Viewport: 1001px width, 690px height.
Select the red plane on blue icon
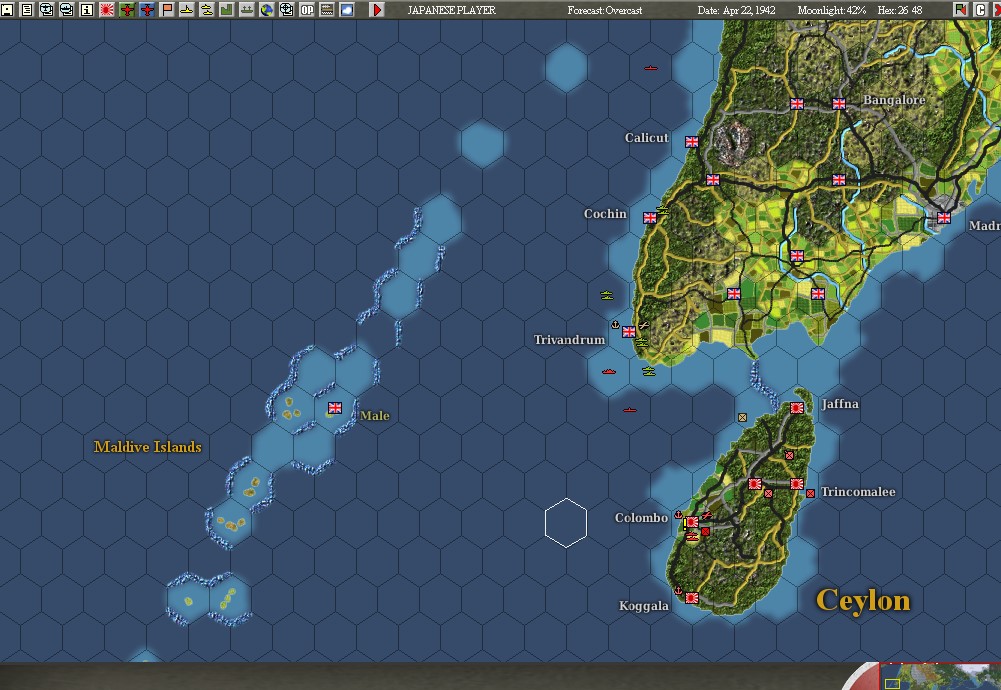(x=147, y=10)
